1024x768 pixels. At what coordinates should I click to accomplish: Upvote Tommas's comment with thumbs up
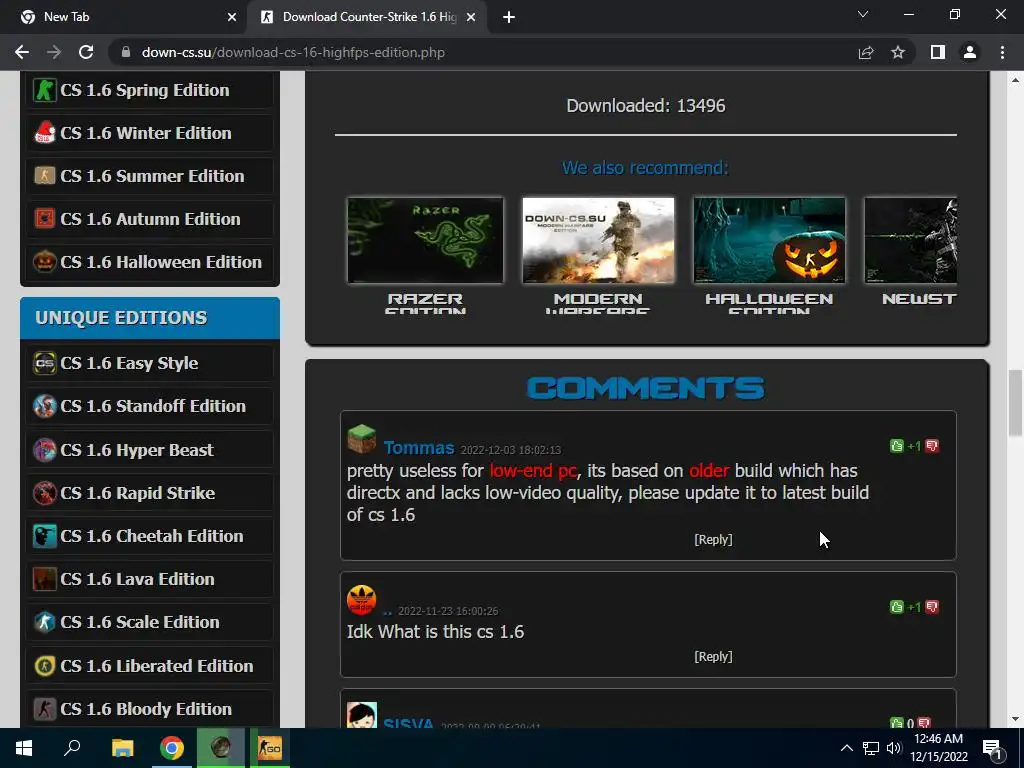click(897, 446)
